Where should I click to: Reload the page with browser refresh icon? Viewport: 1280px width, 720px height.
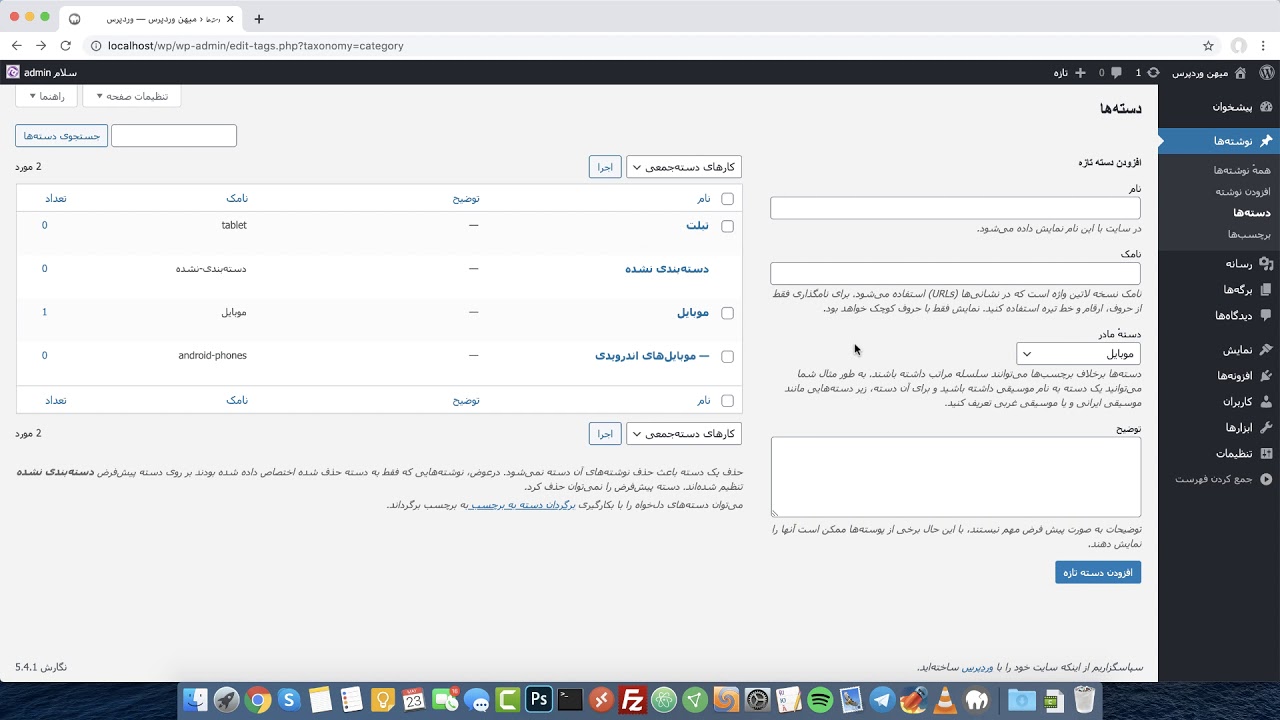(66, 45)
